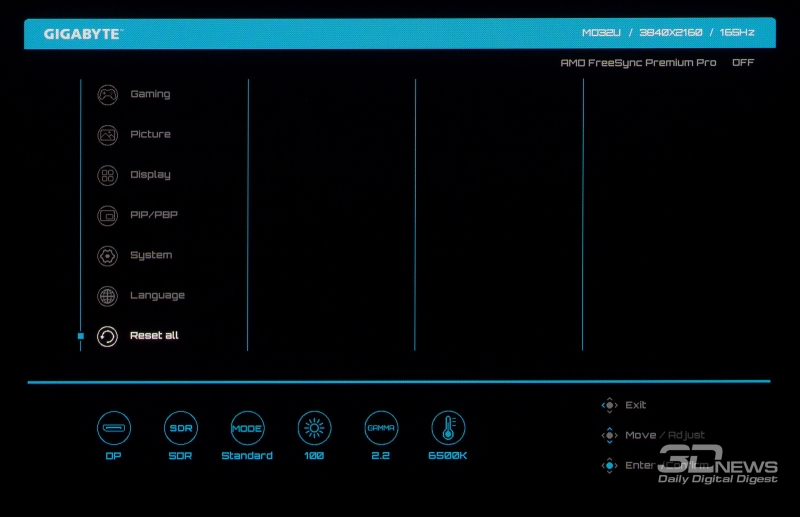Click the GIGABYTE logo in the header

[82, 34]
